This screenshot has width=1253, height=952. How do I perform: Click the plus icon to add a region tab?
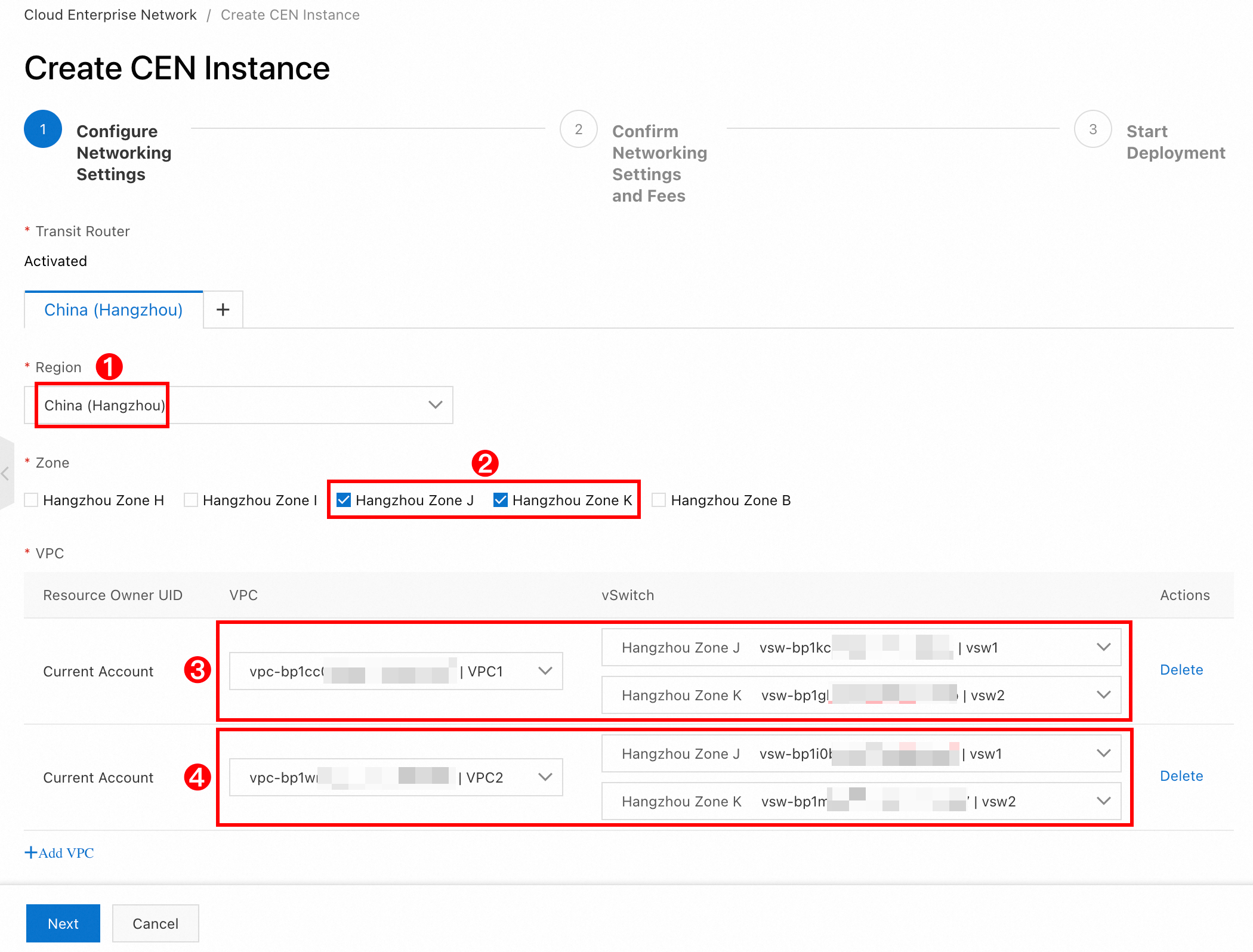point(223,310)
